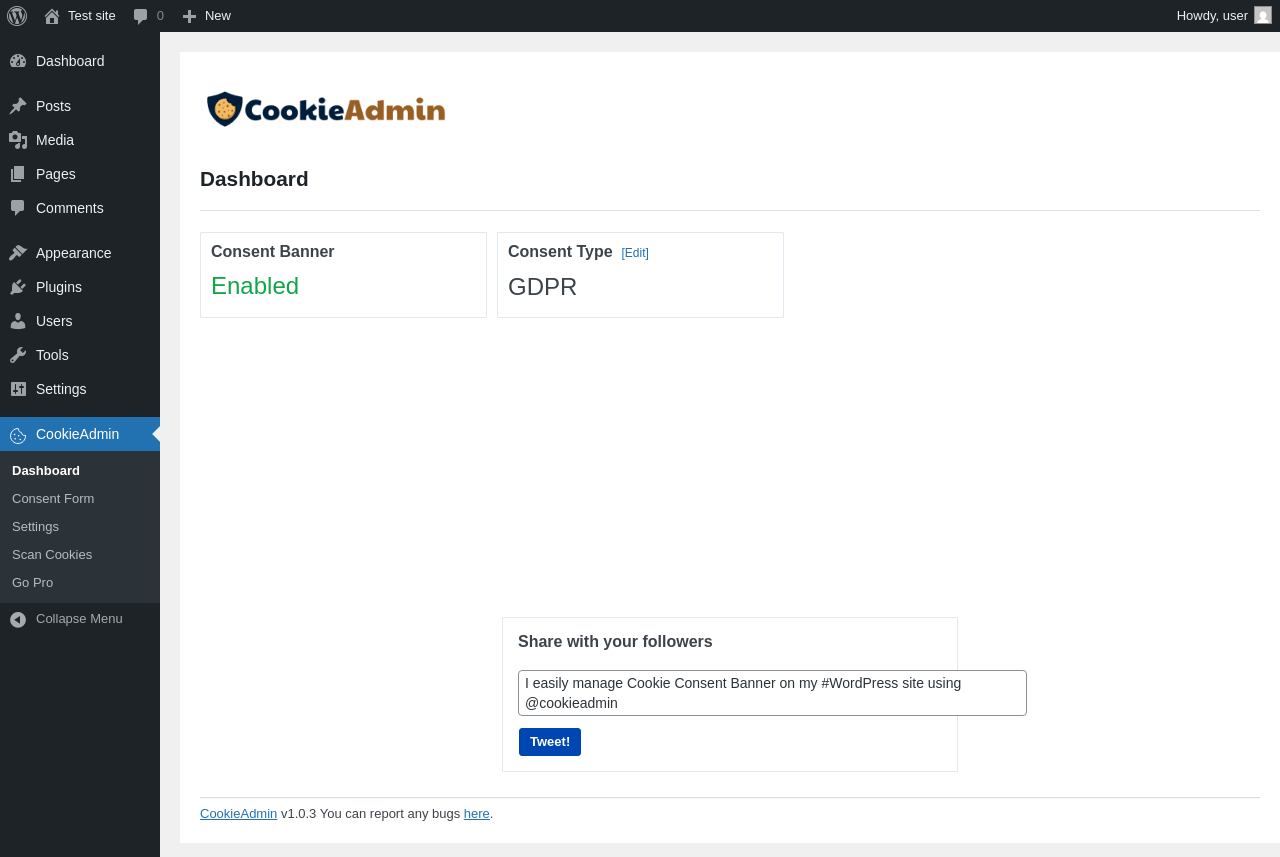The width and height of the screenshot is (1280, 857).
Task: Select Go Pro in the submenu
Action: tap(32, 583)
